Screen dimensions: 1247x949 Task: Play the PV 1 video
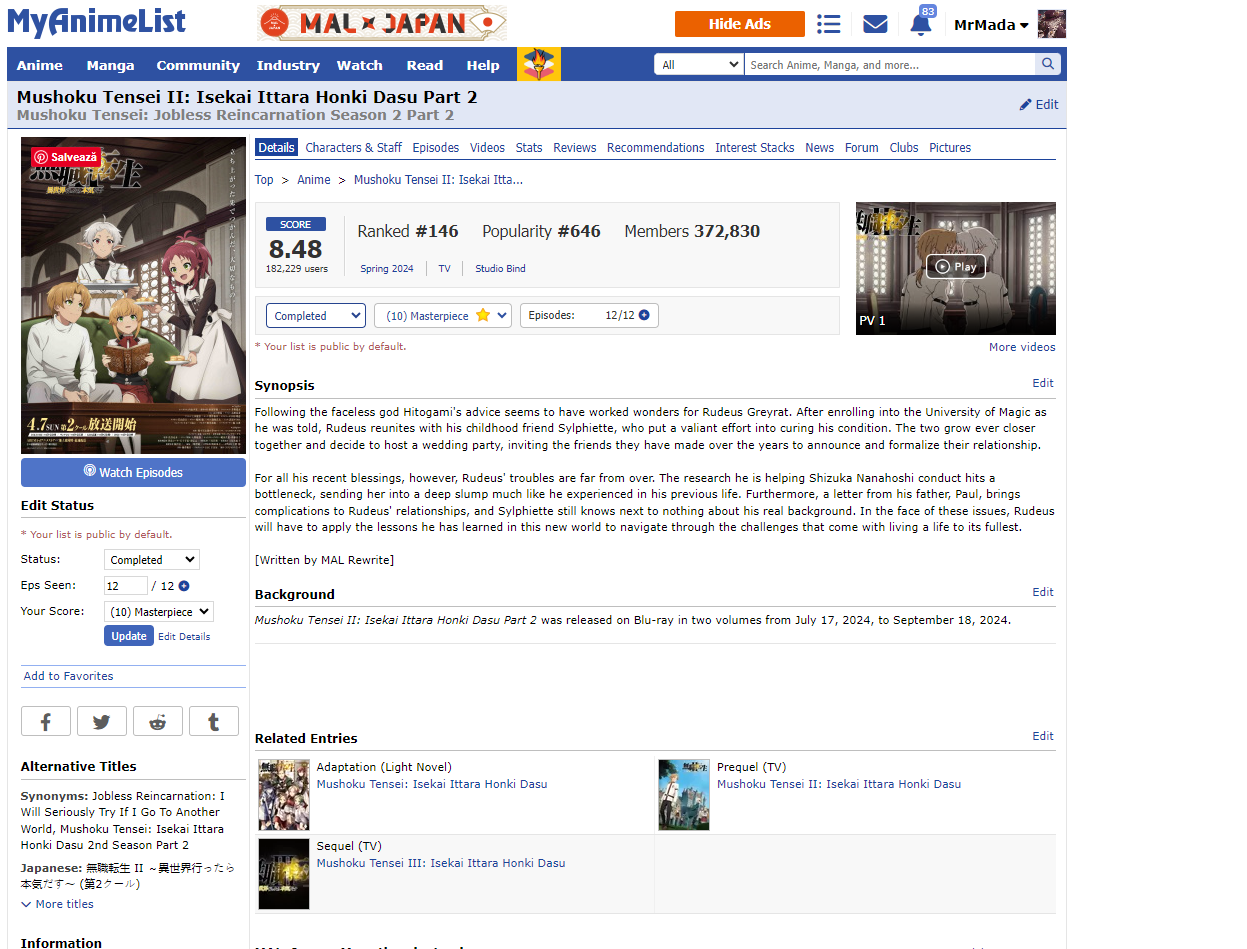(x=956, y=268)
